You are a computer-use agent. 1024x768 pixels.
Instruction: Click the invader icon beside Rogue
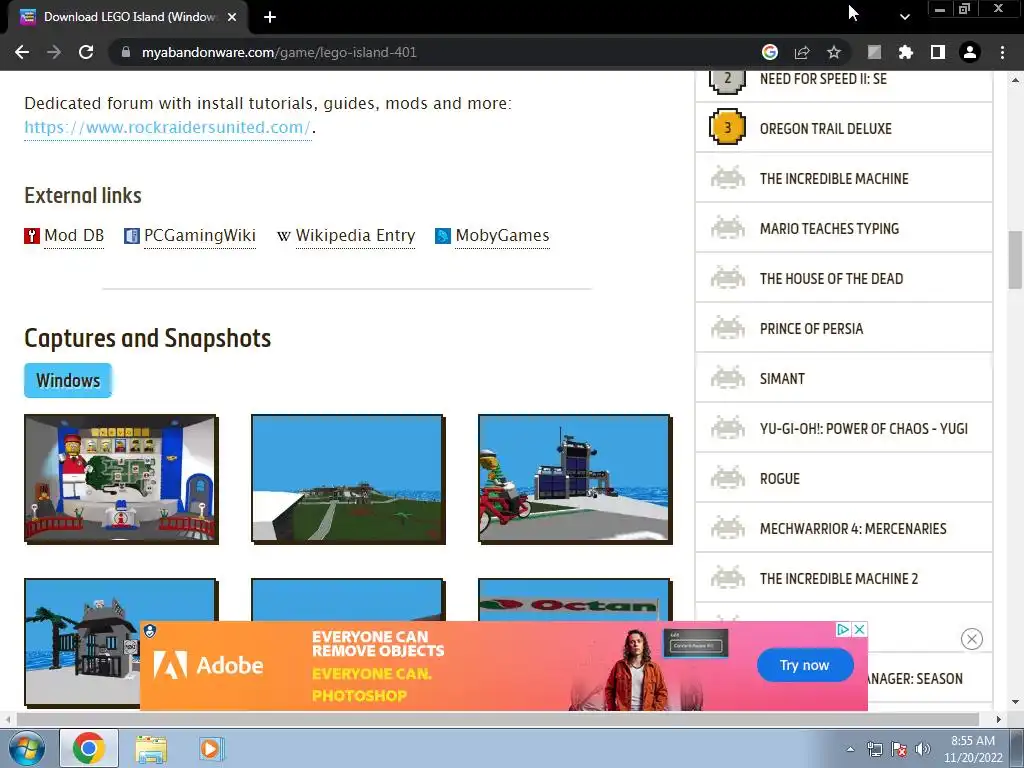[728, 478]
